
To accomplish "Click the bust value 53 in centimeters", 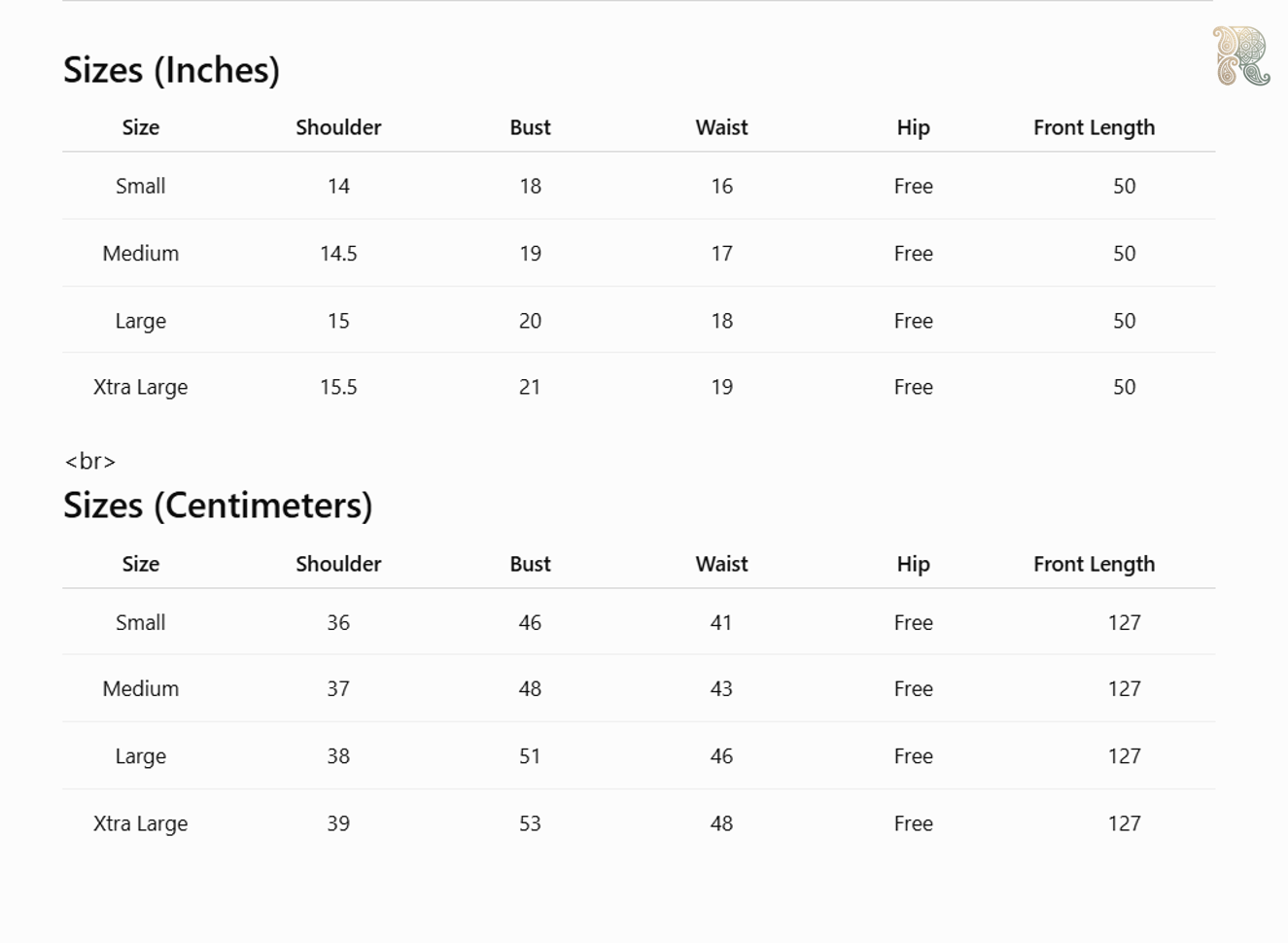I will click(530, 823).
